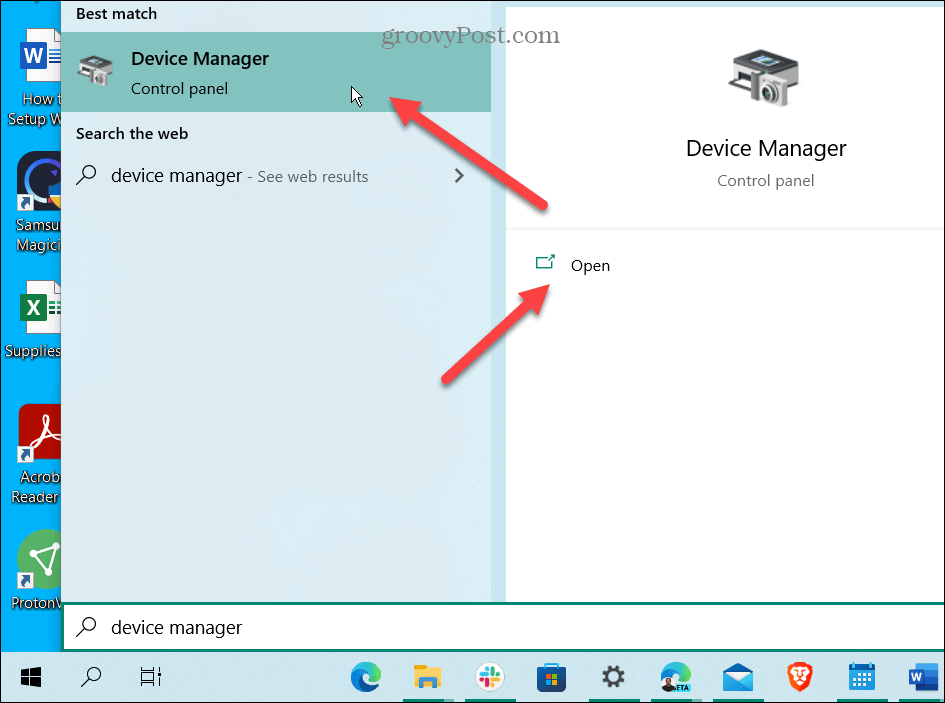Open the Calendar app from taskbar
Screen dimensions: 945x703
click(x=862, y=677)
